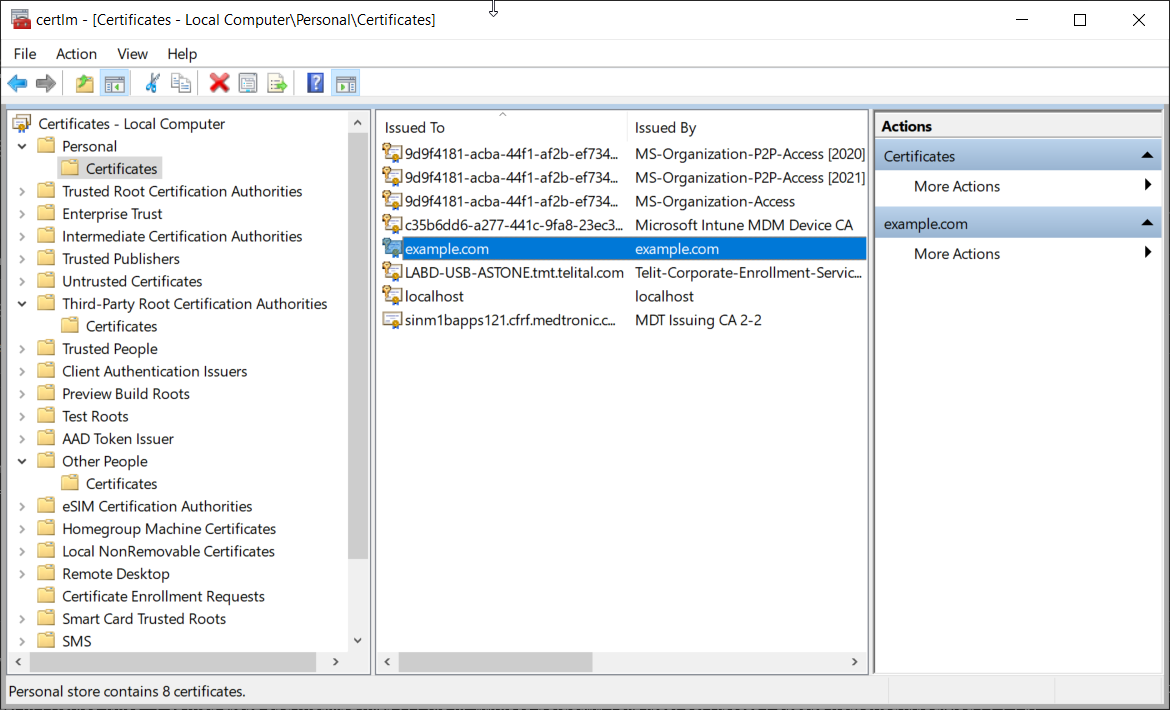Toggle the console tree pane visibility
The width and height of the screenshot is (1170, 710).
click(x=115, y=83)
